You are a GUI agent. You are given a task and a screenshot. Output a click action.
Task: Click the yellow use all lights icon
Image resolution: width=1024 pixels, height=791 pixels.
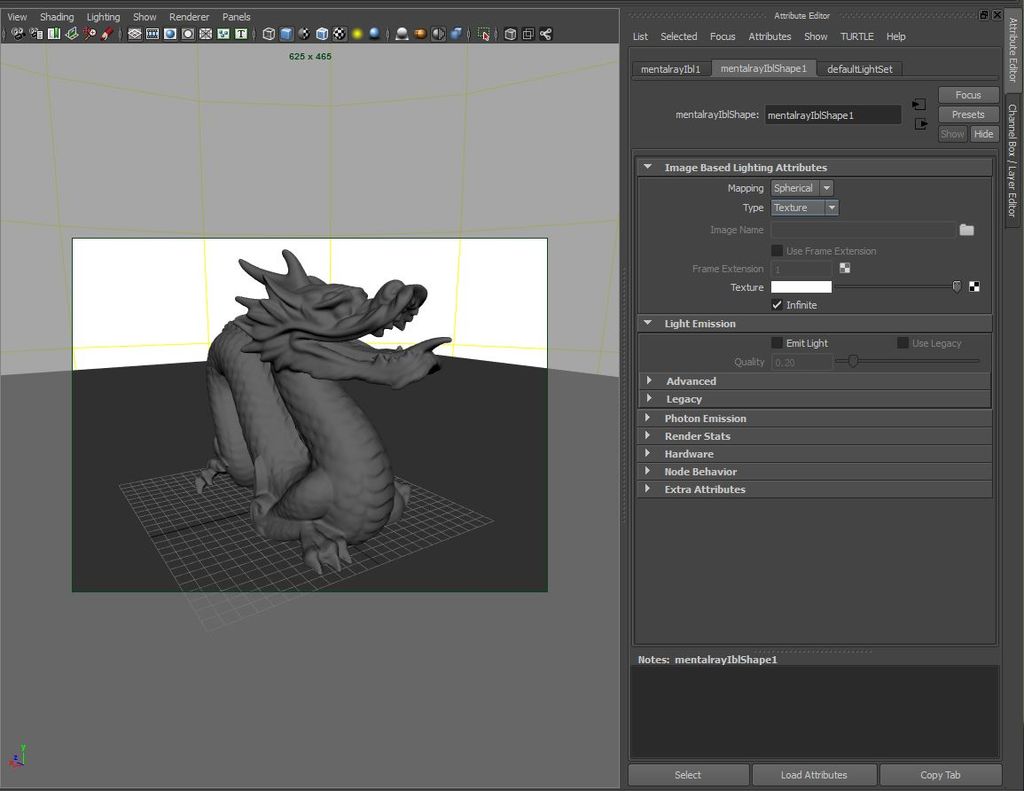click(357, 34)
